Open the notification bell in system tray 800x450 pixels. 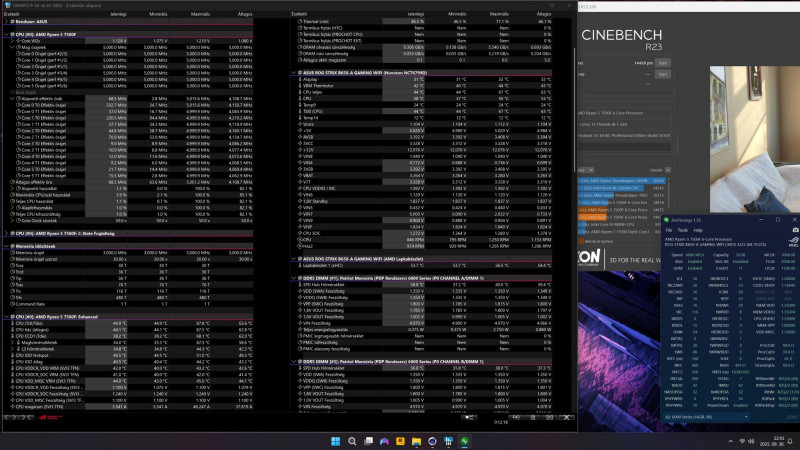coord(790,441)
